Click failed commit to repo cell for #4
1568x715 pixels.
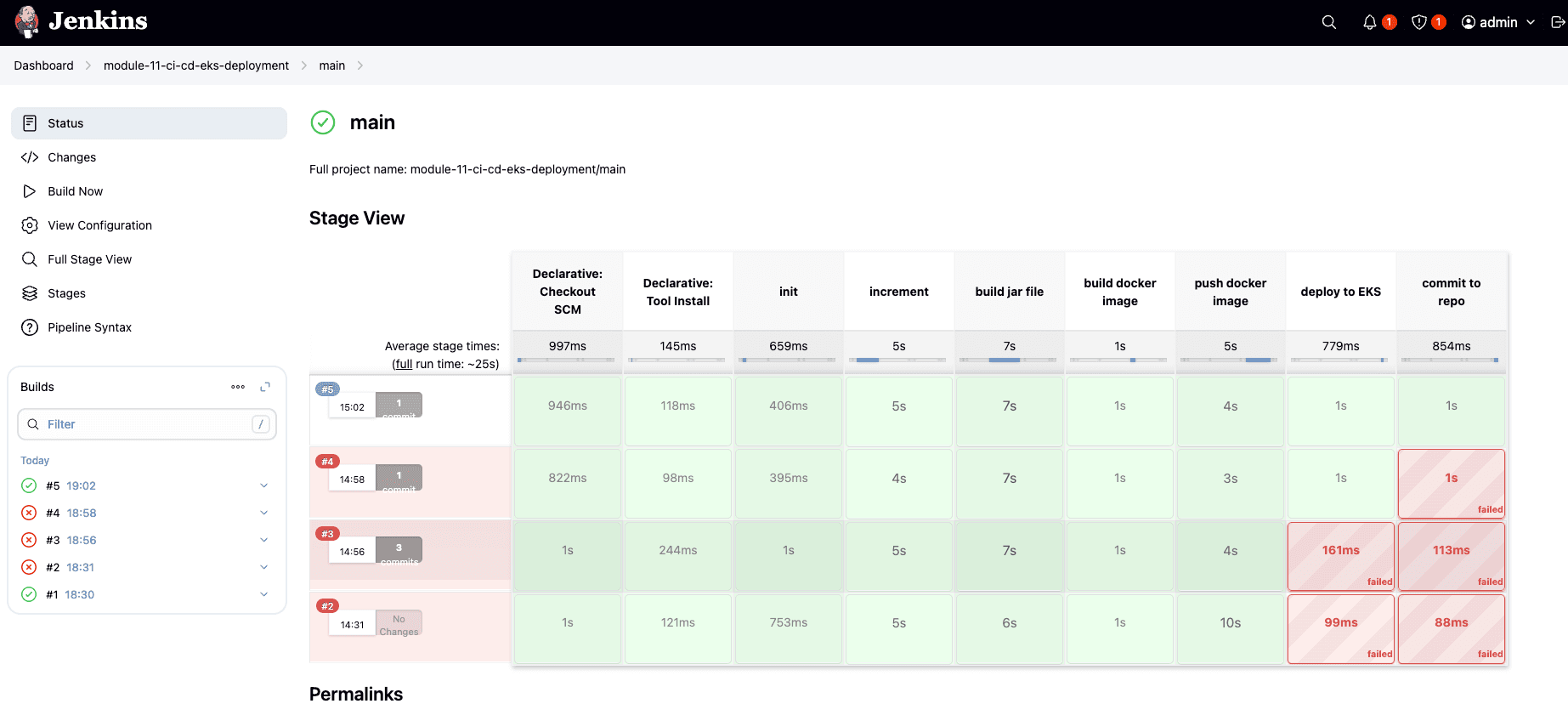pos(1452,484)
